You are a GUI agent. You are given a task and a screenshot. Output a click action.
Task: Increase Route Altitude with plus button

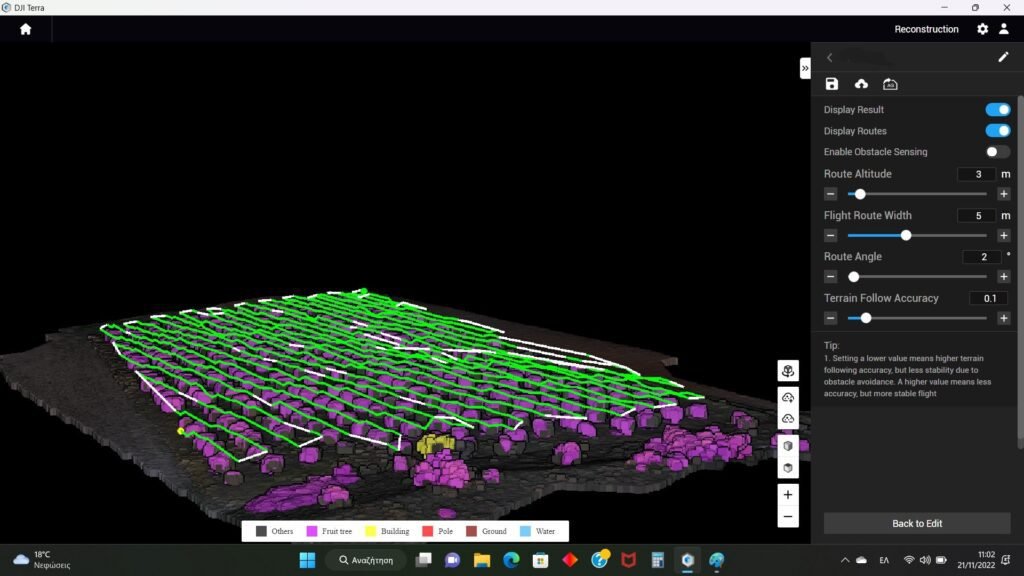point(1004,194)
